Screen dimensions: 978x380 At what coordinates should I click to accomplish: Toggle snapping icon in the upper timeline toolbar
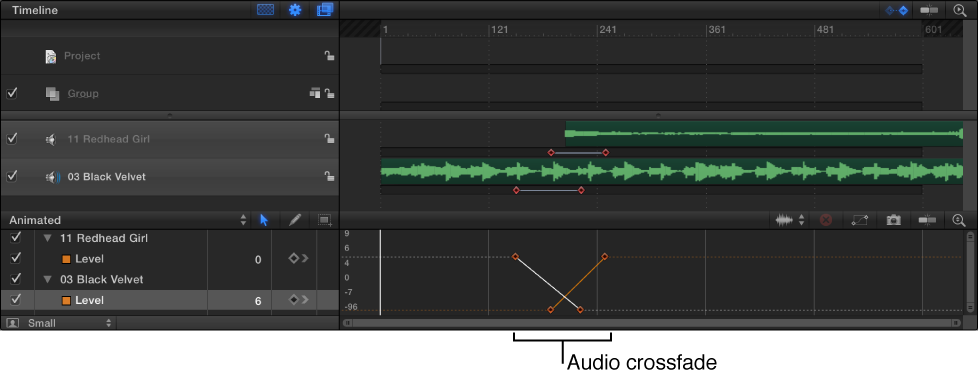click(929, 10)
